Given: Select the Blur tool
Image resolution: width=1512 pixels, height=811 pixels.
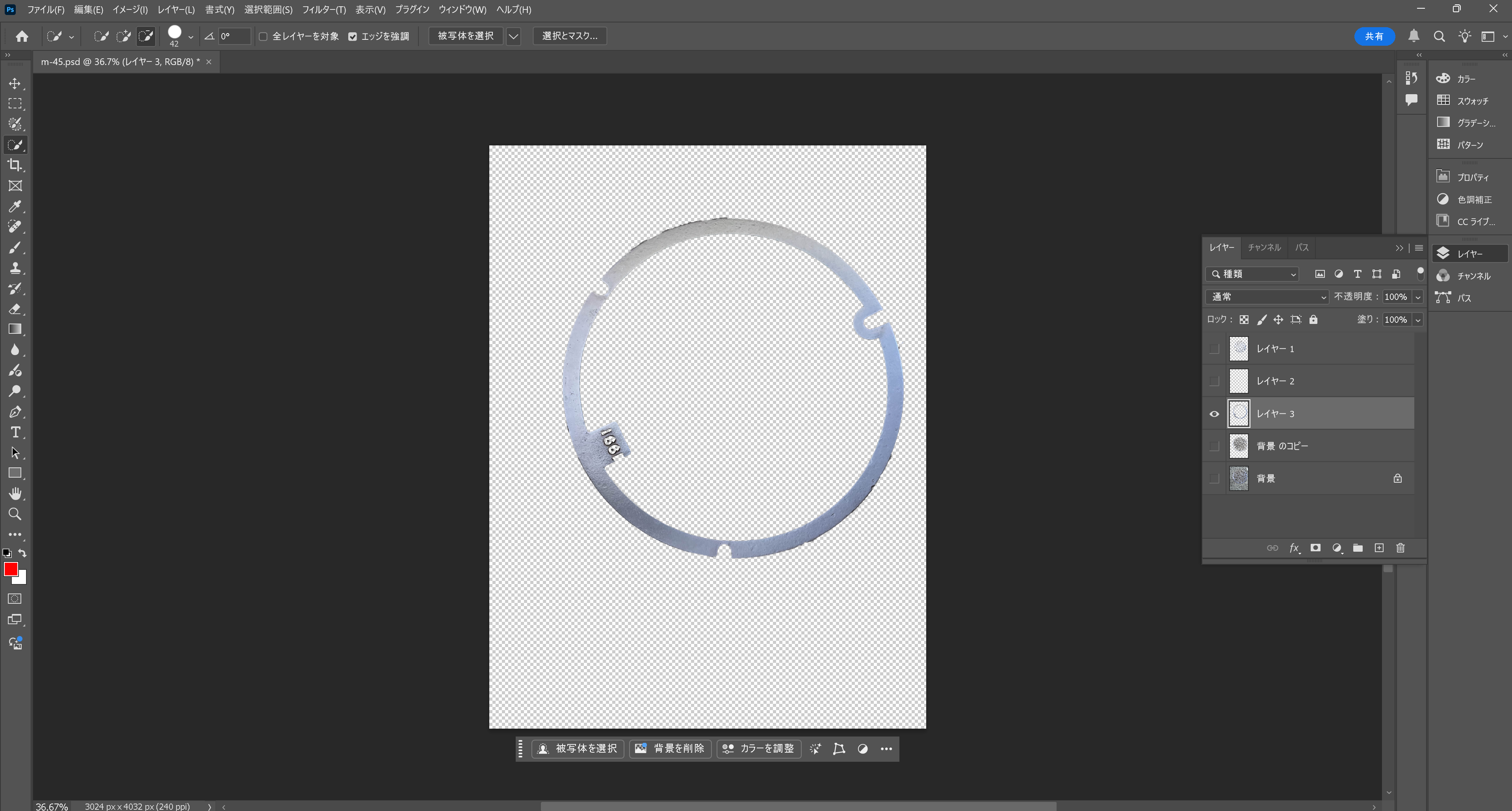Looking at the screenshot, I should (x=15, y=350).
